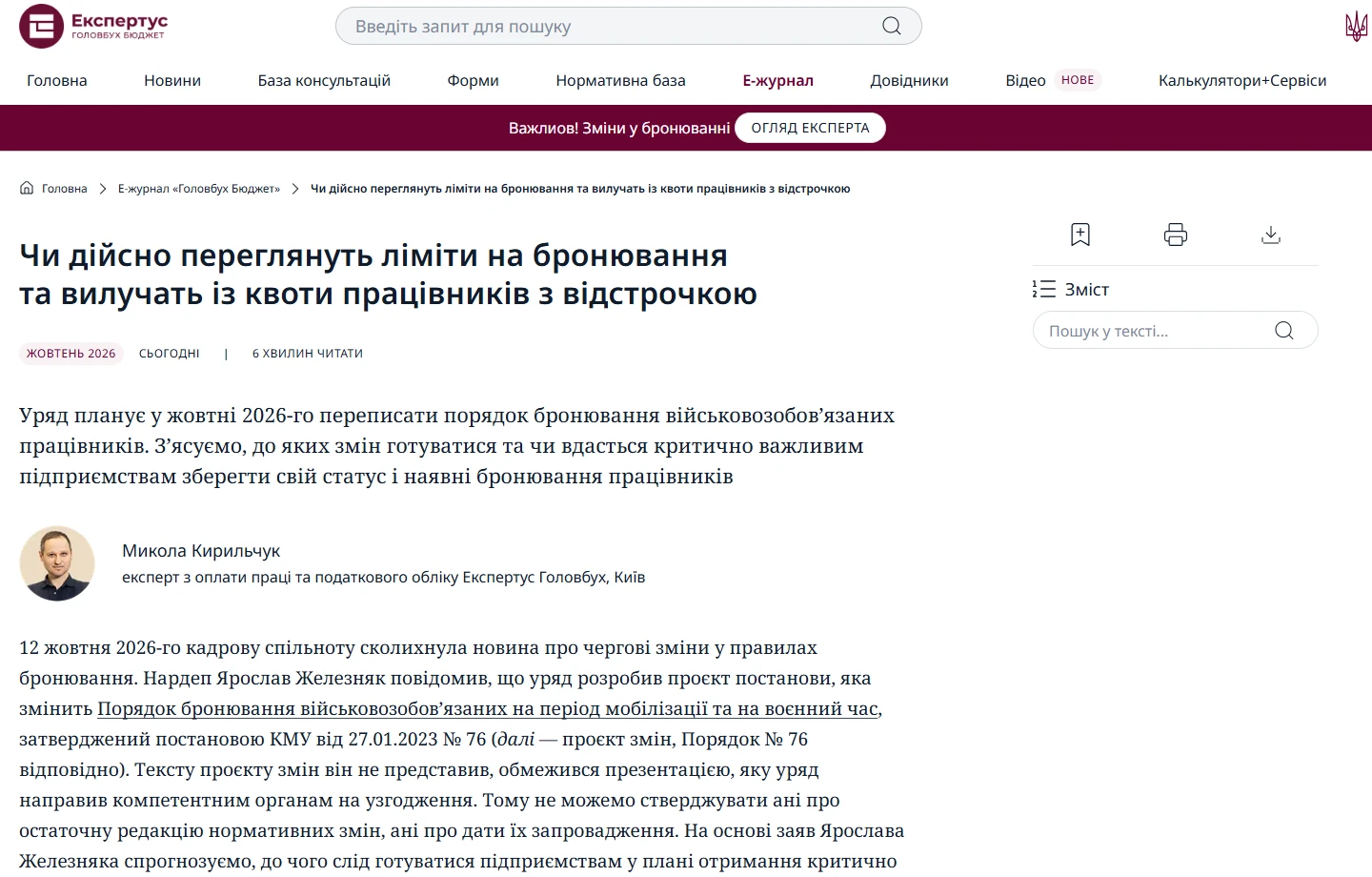This screenshot has height=877, width=1372.
Task: Click the magnifier icon in the main search bar
Action: pyautogui.click(x=892, y=26)
